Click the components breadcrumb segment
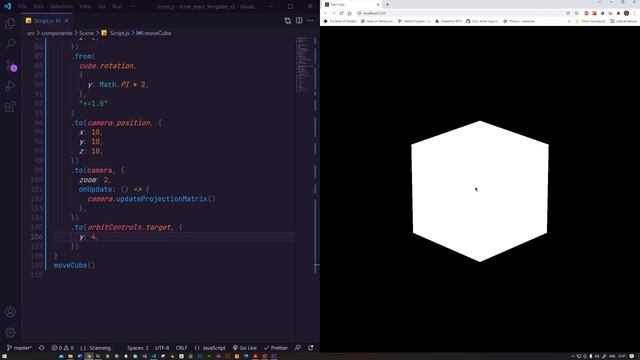The width and height of the screenshot is (640, 360). 57,33
